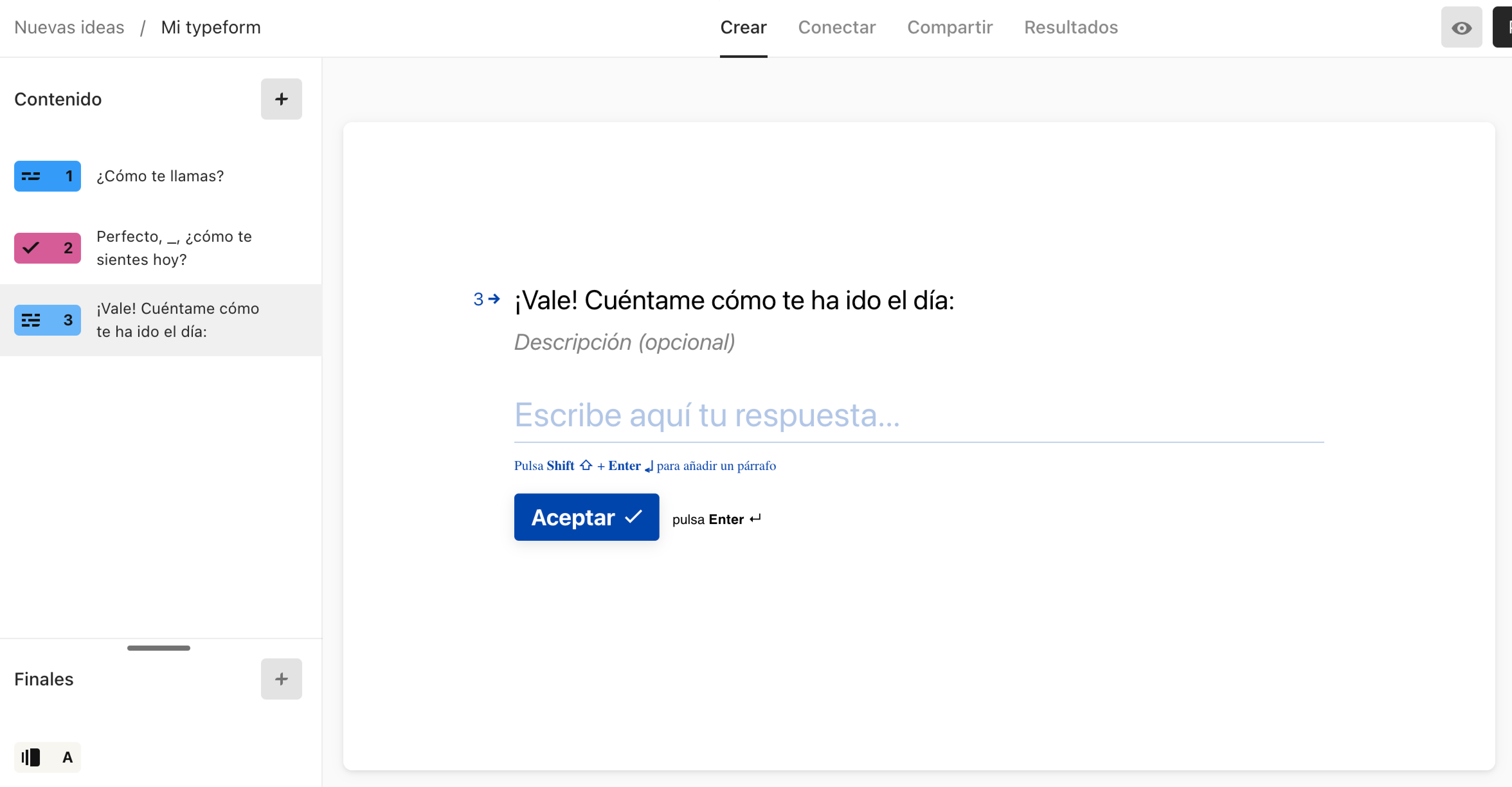The image size is (1512, 787).
Task: Edit the question title '¡Vale! Cuéntame cómo...'
Action: pyautogui.click(x=734, y=300)
